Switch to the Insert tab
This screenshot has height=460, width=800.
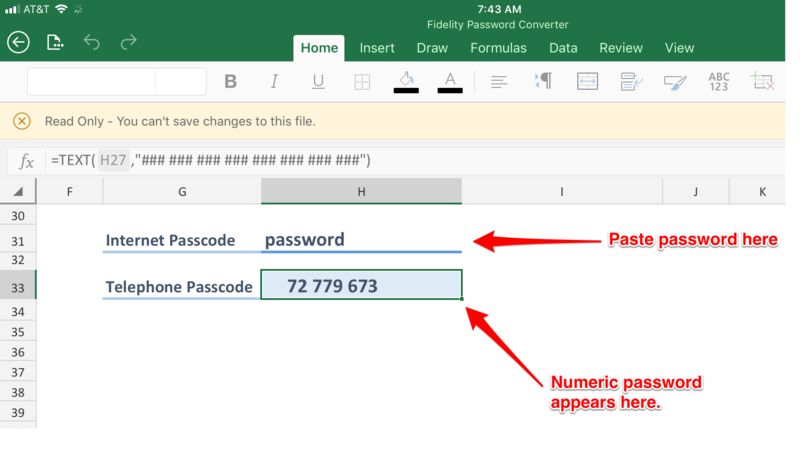(x=377, y=47)
